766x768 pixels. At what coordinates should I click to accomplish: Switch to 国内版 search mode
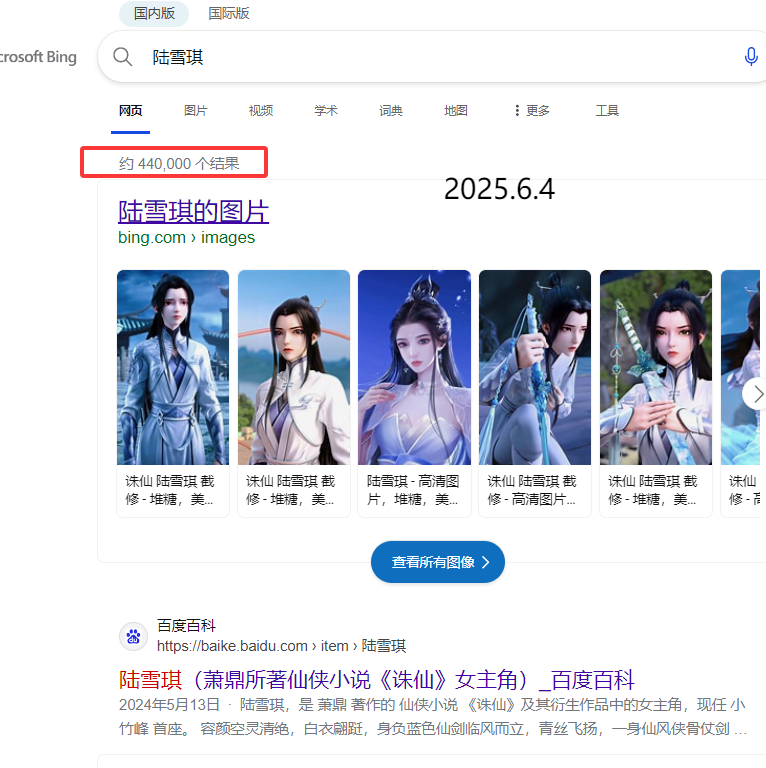154,13
